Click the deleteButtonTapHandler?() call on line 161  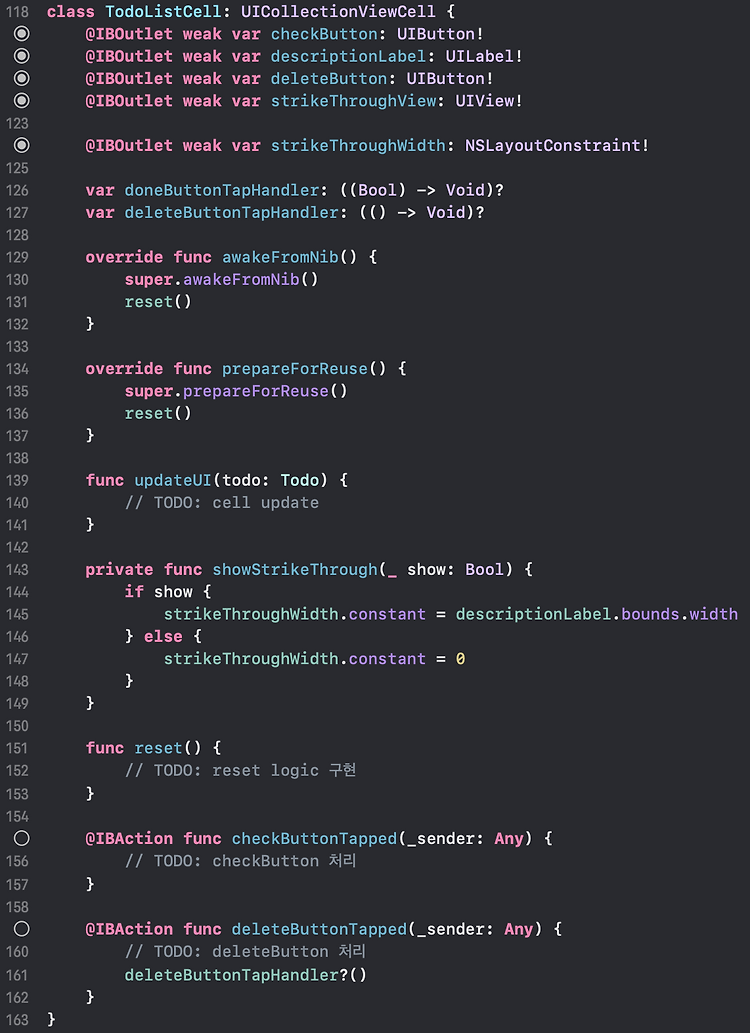[246, 975]
